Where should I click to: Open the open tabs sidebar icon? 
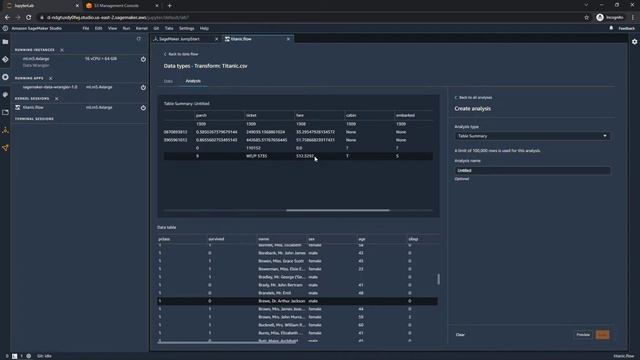click(x=5, y=112)
